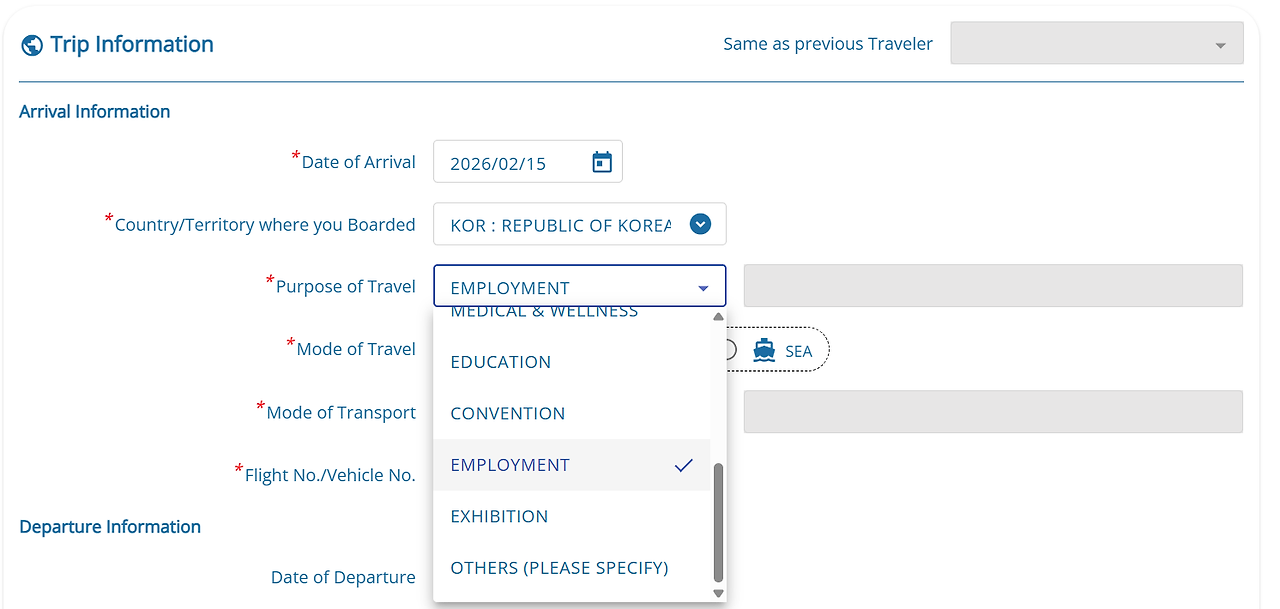
Task: Select EXHIBITION as purpose of travel
Action: coord(500,517)
